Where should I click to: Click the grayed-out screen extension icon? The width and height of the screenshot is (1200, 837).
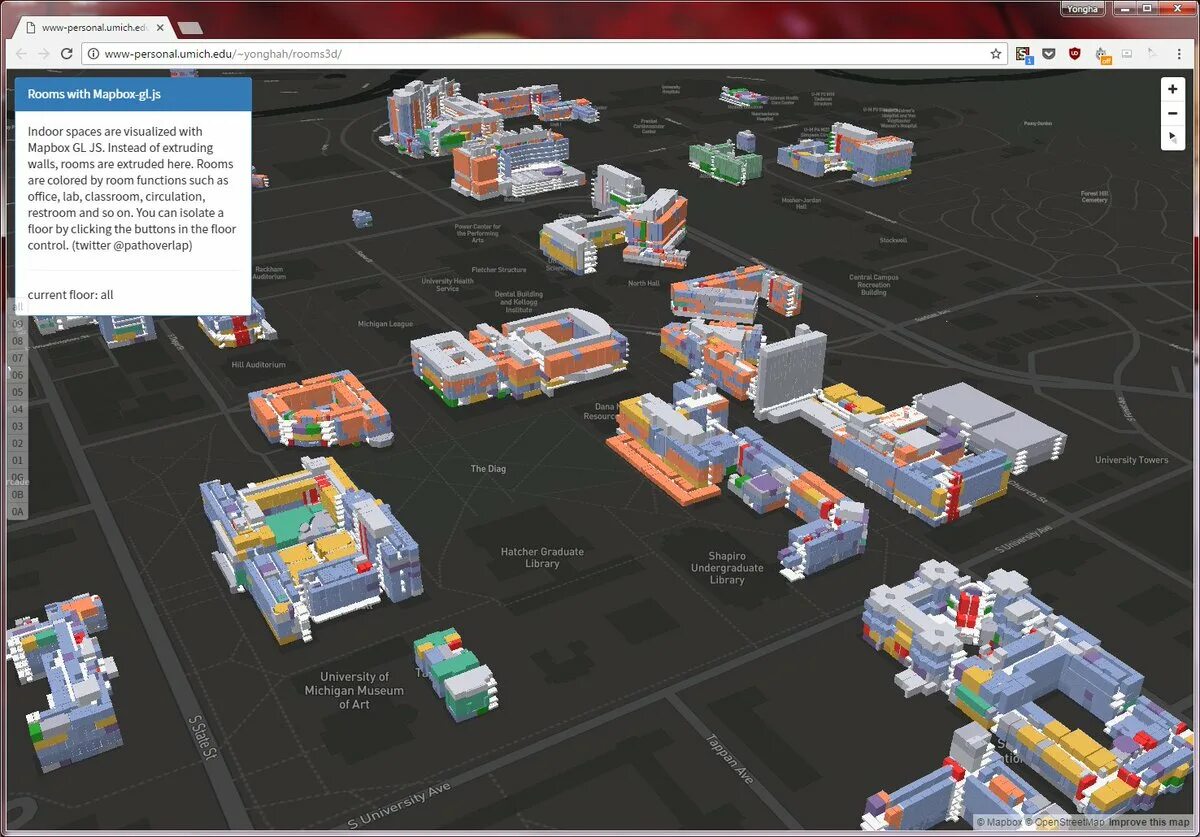pos(1127,54)
